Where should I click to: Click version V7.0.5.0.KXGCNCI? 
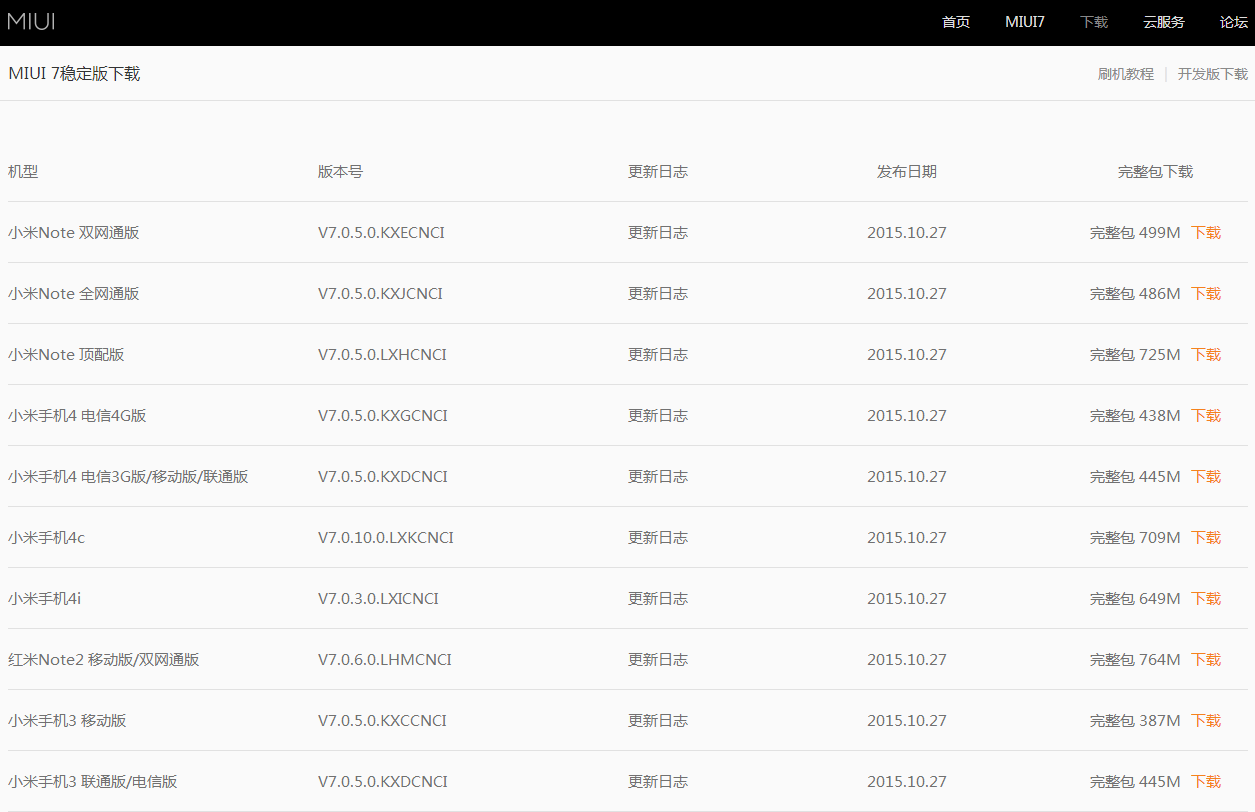(383, 416)
